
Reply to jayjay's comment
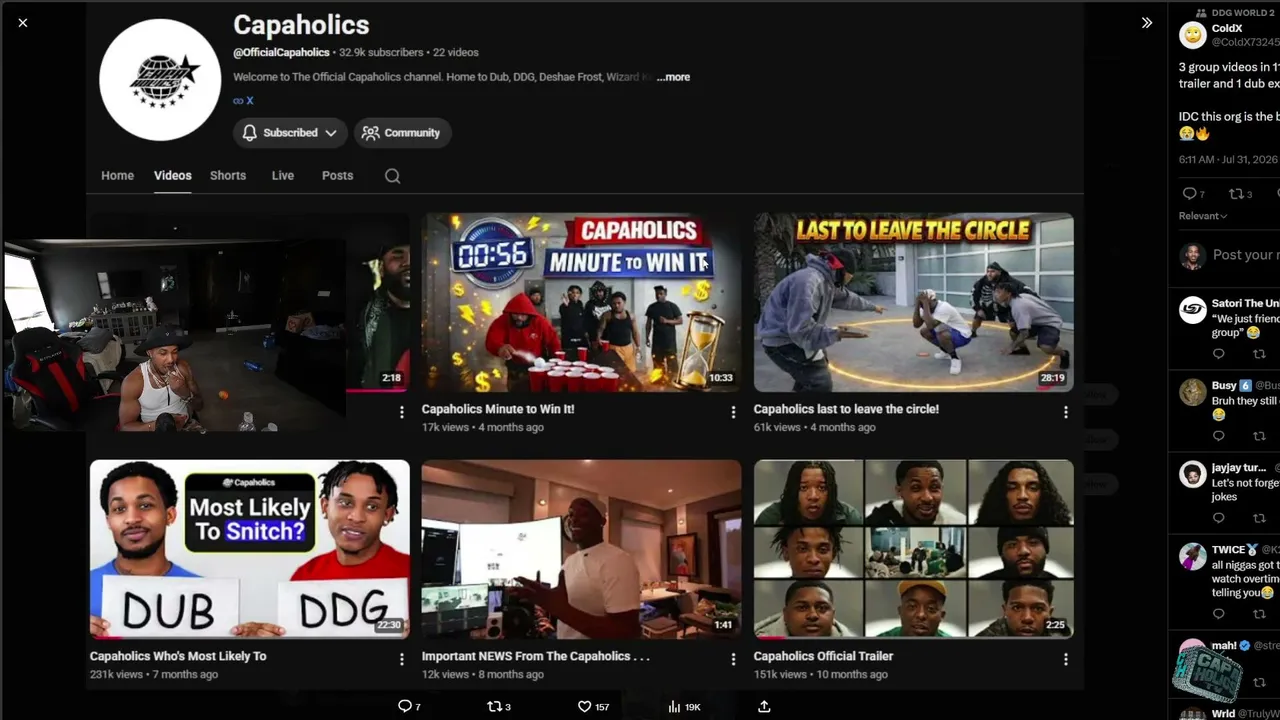click(1218, 518)
